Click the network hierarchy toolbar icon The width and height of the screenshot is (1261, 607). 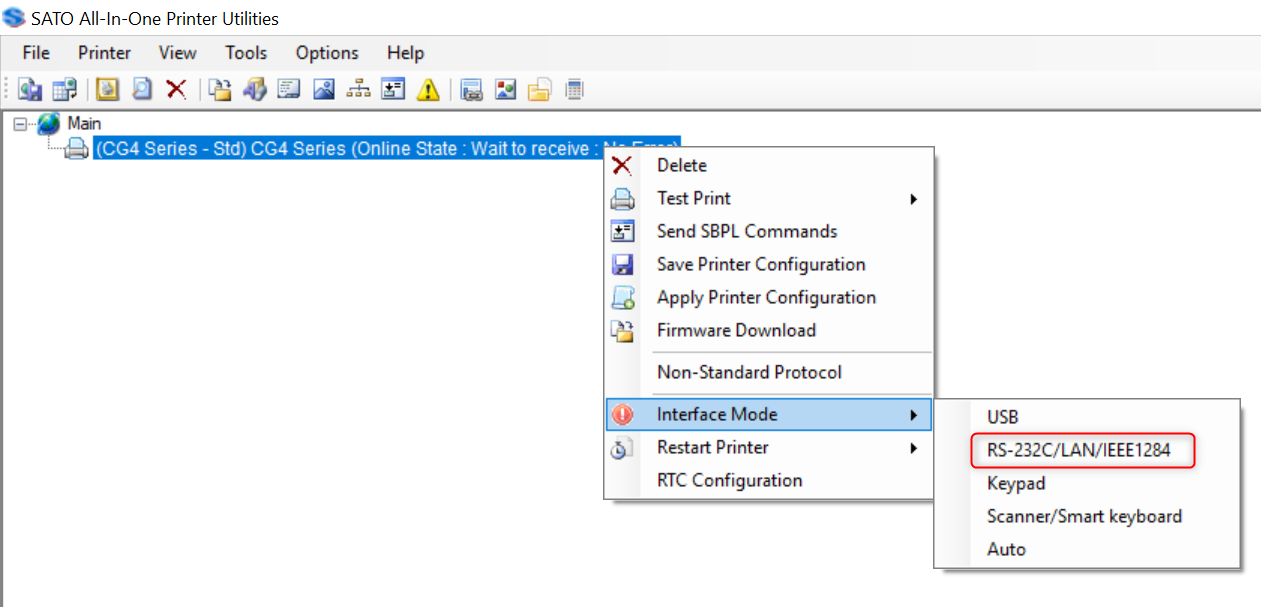(358, 90)
